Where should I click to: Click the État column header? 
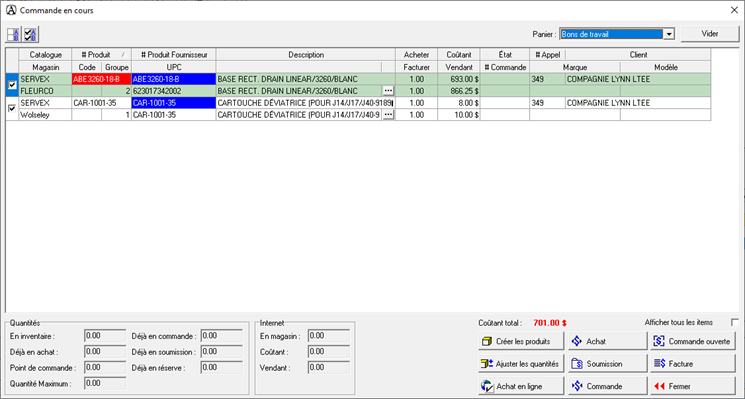click(505, 55)
